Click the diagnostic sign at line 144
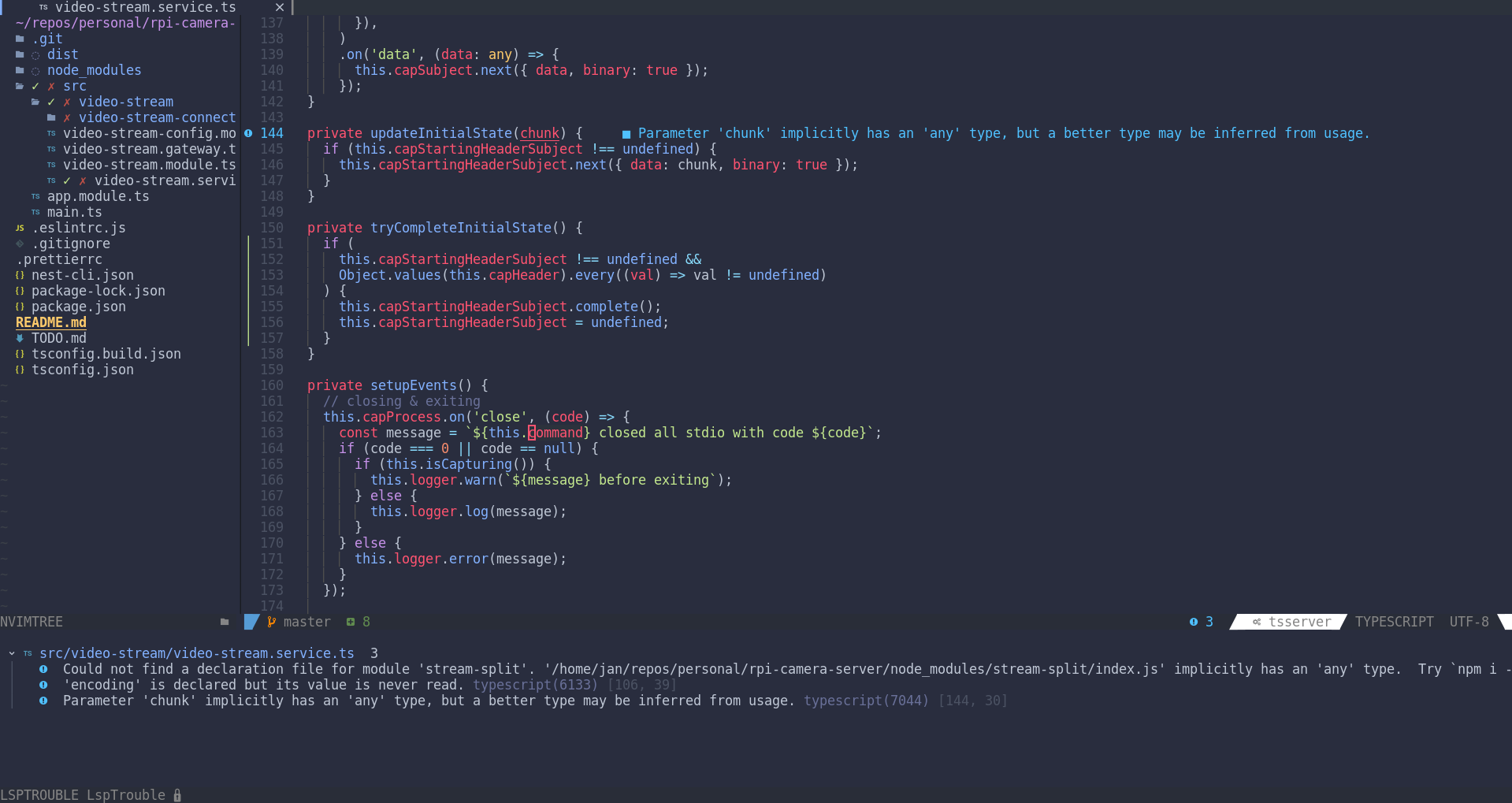The image size is (1512, 803). (x=248, y=133)
